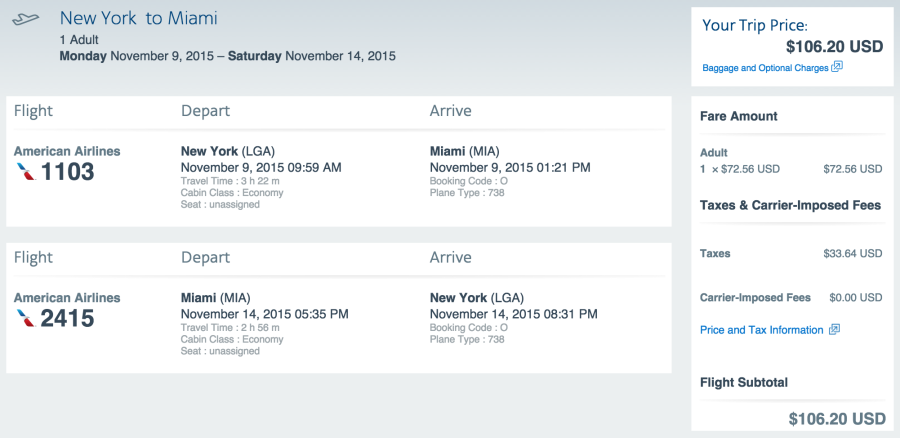Click the Adult fare line $72.56 USD
Screen dimensions: 900x438
point(852,169)
